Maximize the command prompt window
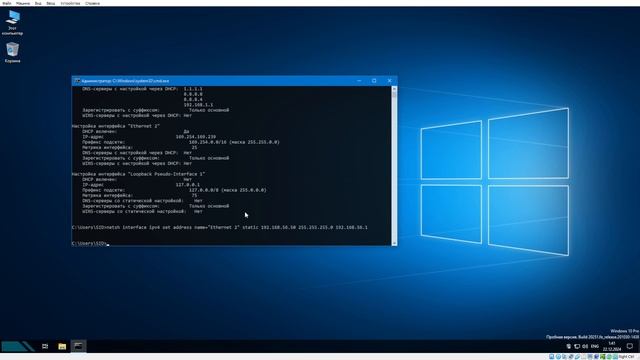The width and height of the screenshot is (640, 360). (374, 81)
